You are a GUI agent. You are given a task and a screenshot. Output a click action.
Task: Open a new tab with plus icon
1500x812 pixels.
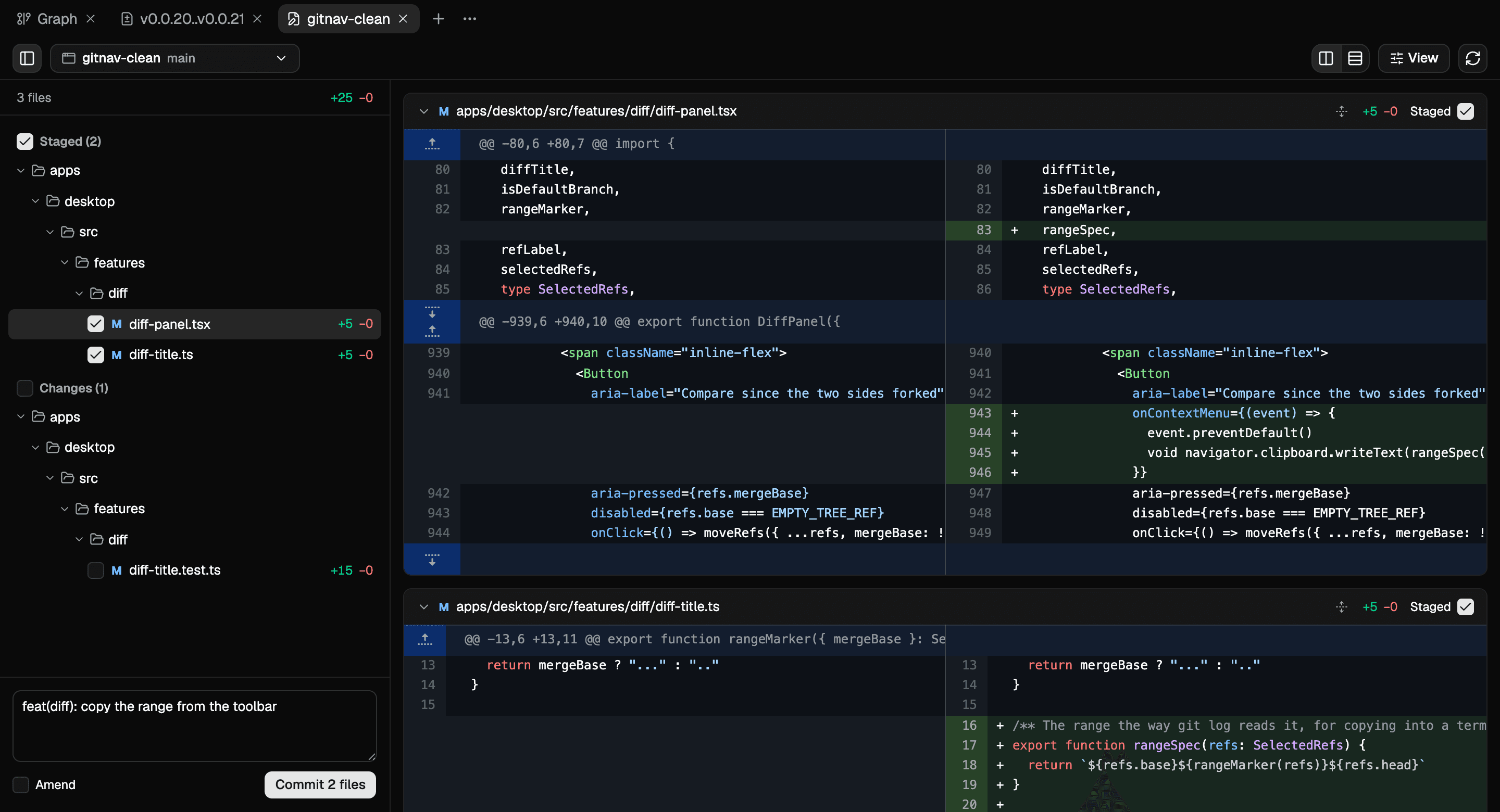[439, 19]
